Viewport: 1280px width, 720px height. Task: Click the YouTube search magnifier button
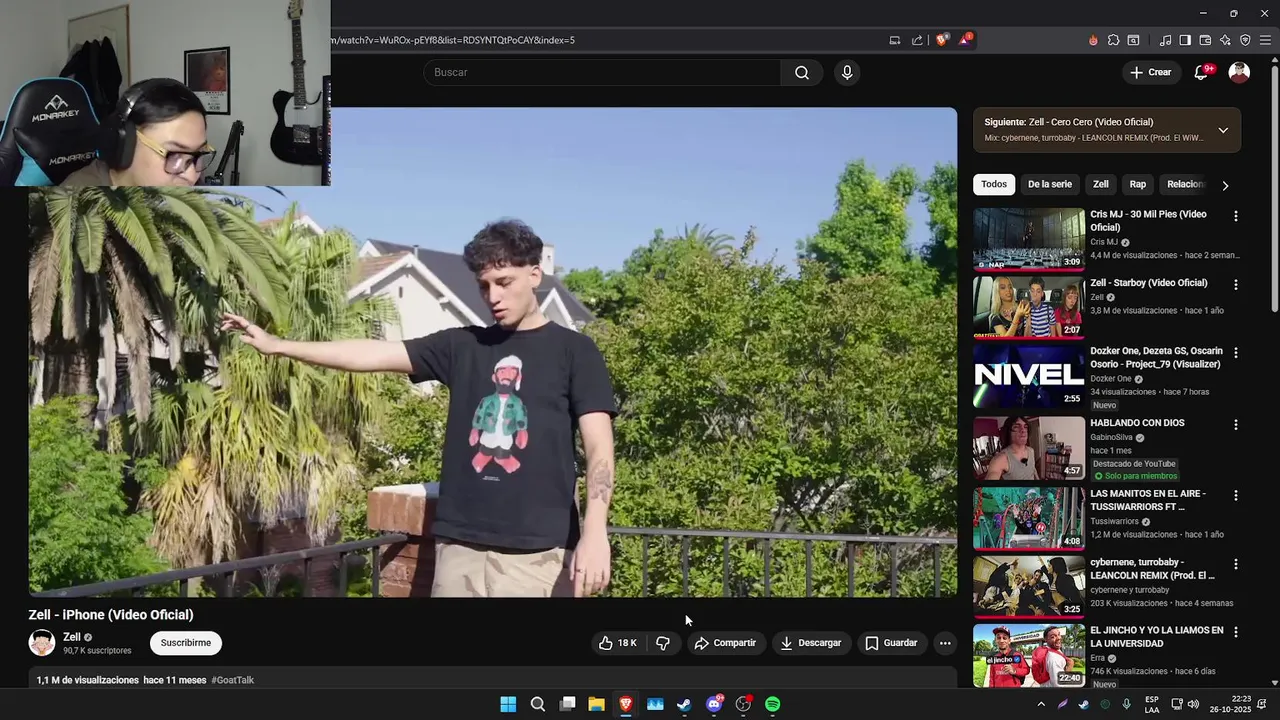tap(802, 72)
